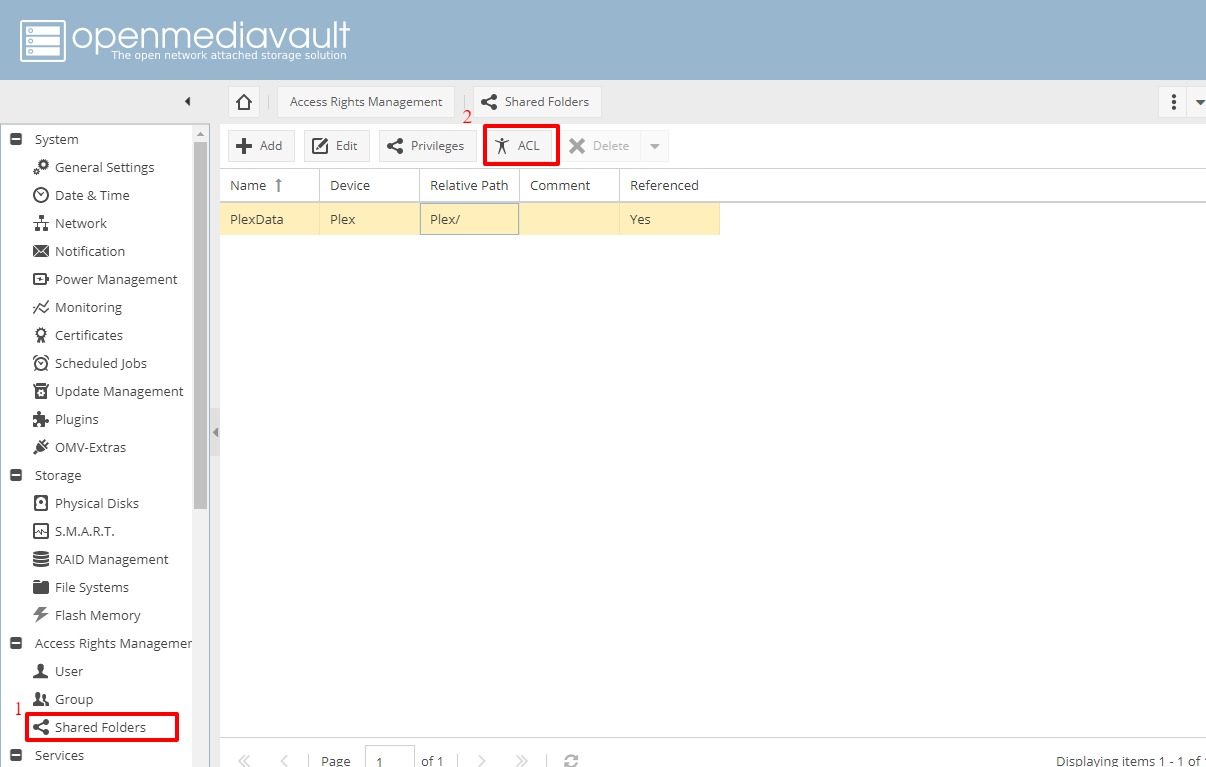Select the PlexData row
Viewport: 1206px width, 767px height.
point(257,219)
